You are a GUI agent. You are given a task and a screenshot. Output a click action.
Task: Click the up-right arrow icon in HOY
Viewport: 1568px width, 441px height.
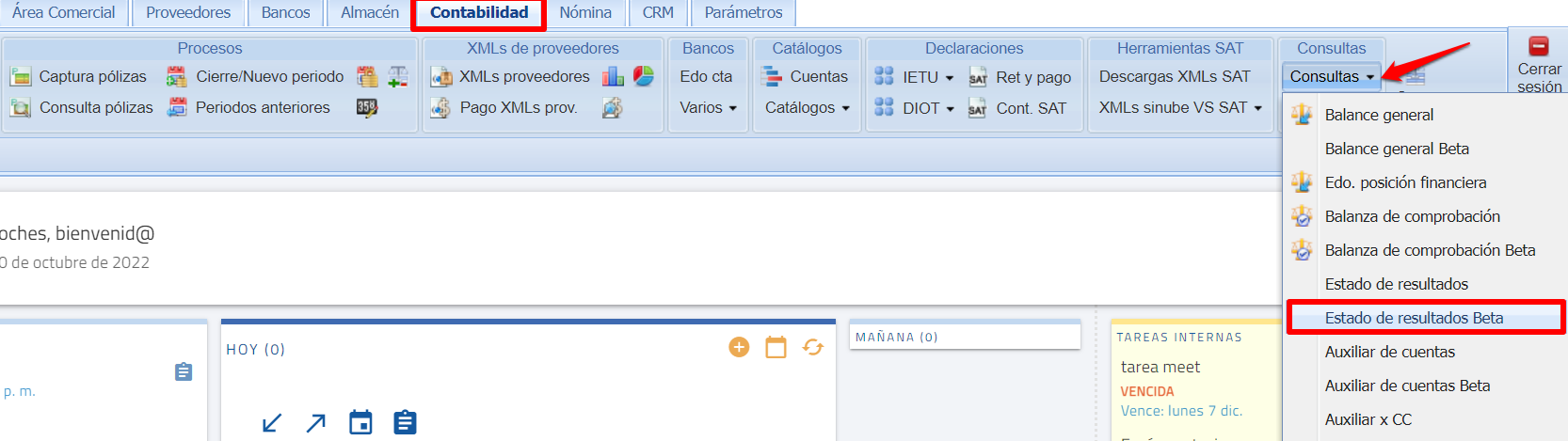click(316, 423)
